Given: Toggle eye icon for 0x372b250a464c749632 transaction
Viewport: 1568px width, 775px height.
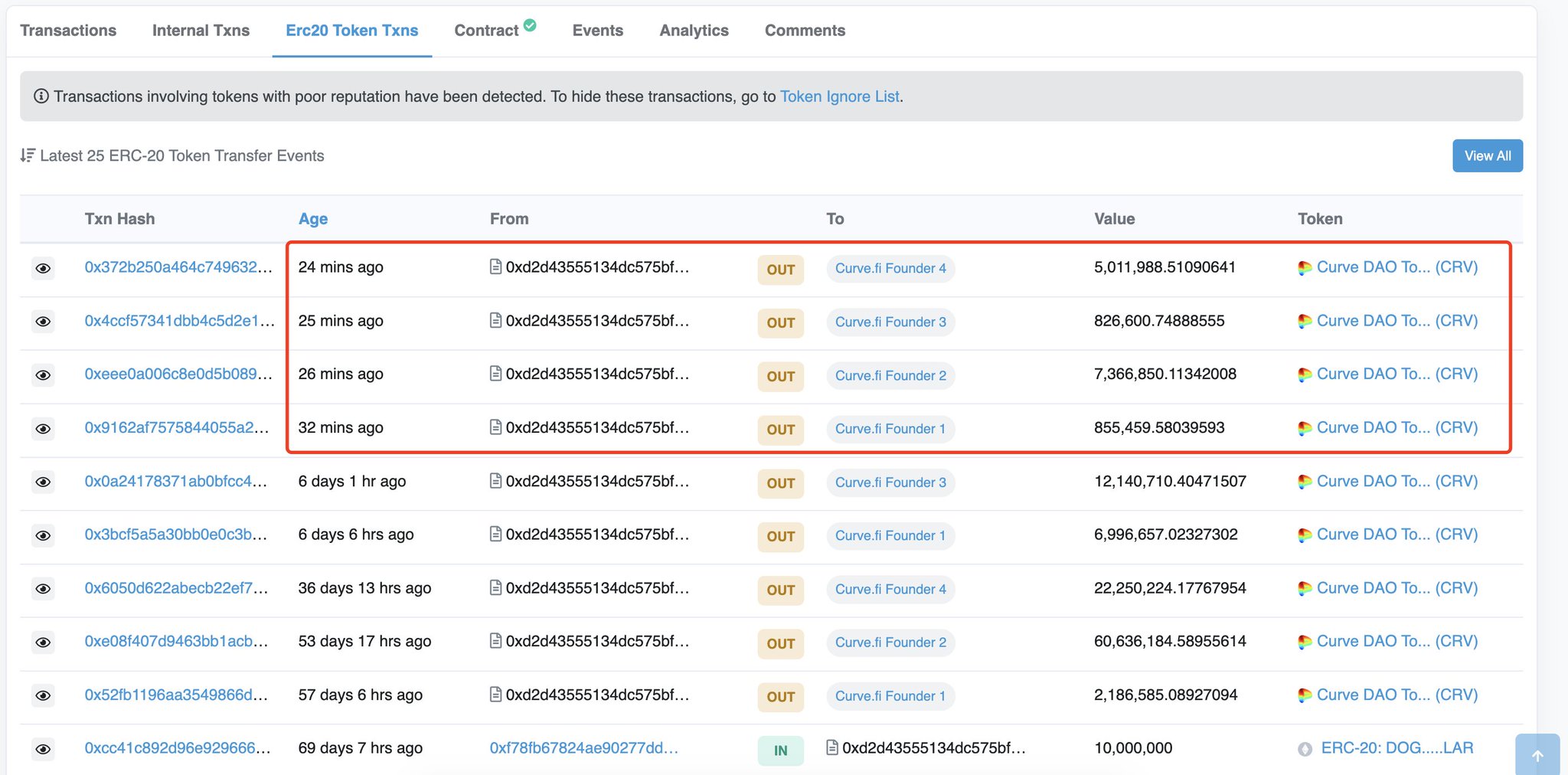Looking at the screenshot, I should tap(43, 269).
